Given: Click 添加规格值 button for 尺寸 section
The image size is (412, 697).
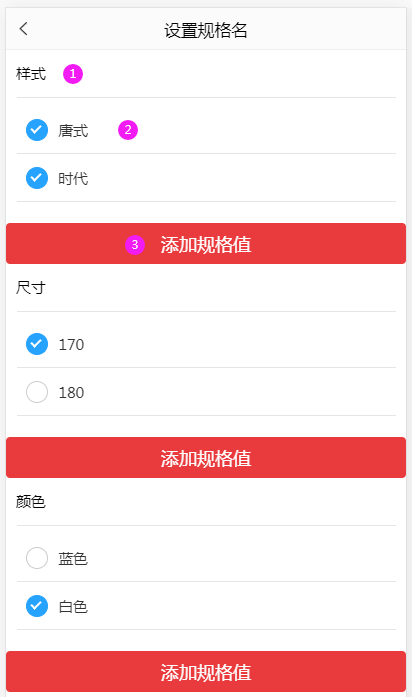Looking at the screenshot, I should point(206,457).
